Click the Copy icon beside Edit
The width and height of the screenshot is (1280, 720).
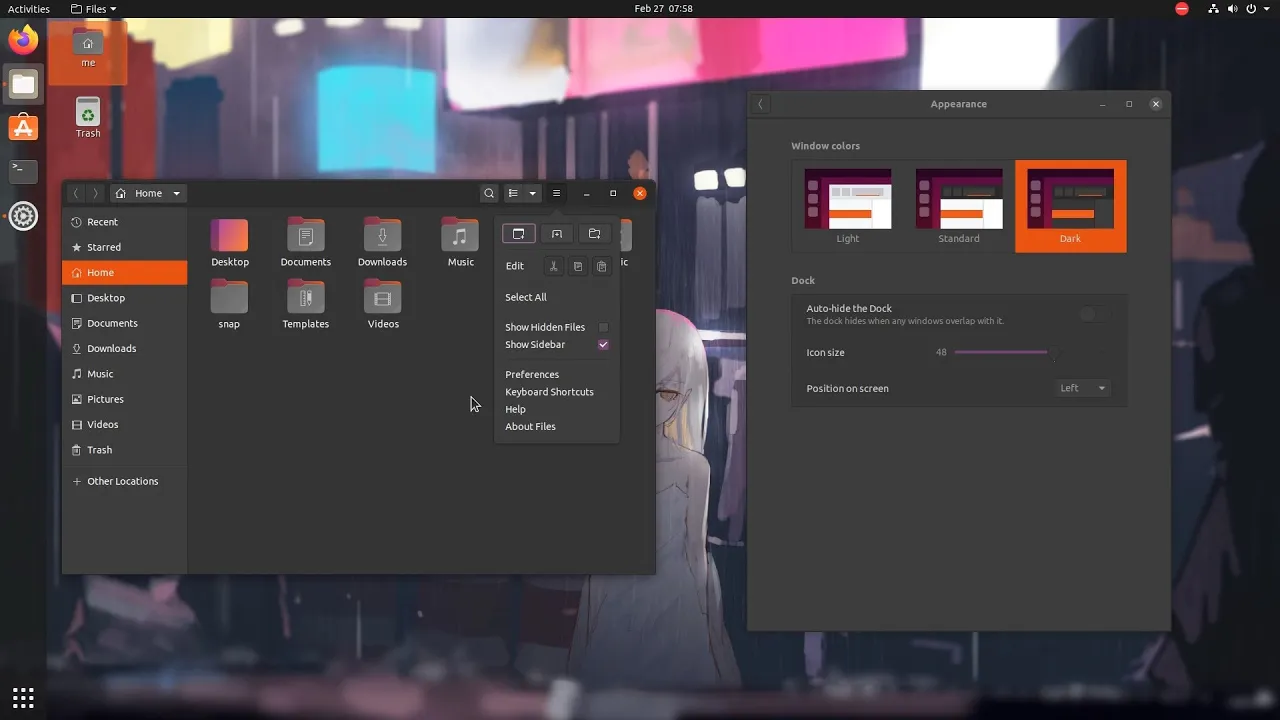click(x=577, y=266)
